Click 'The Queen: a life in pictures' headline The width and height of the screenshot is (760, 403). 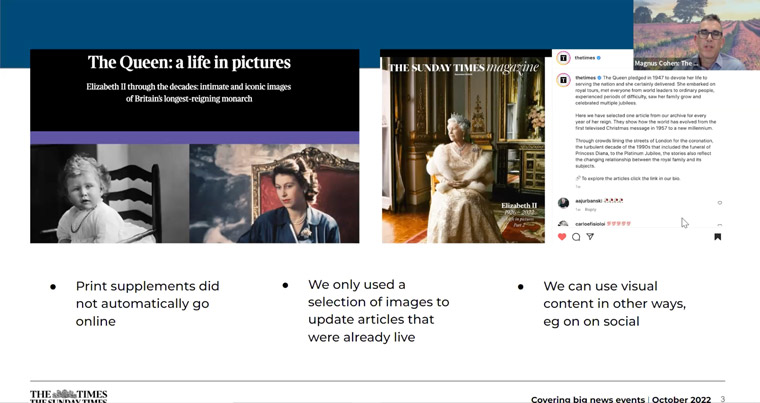[x=189, y=63]
